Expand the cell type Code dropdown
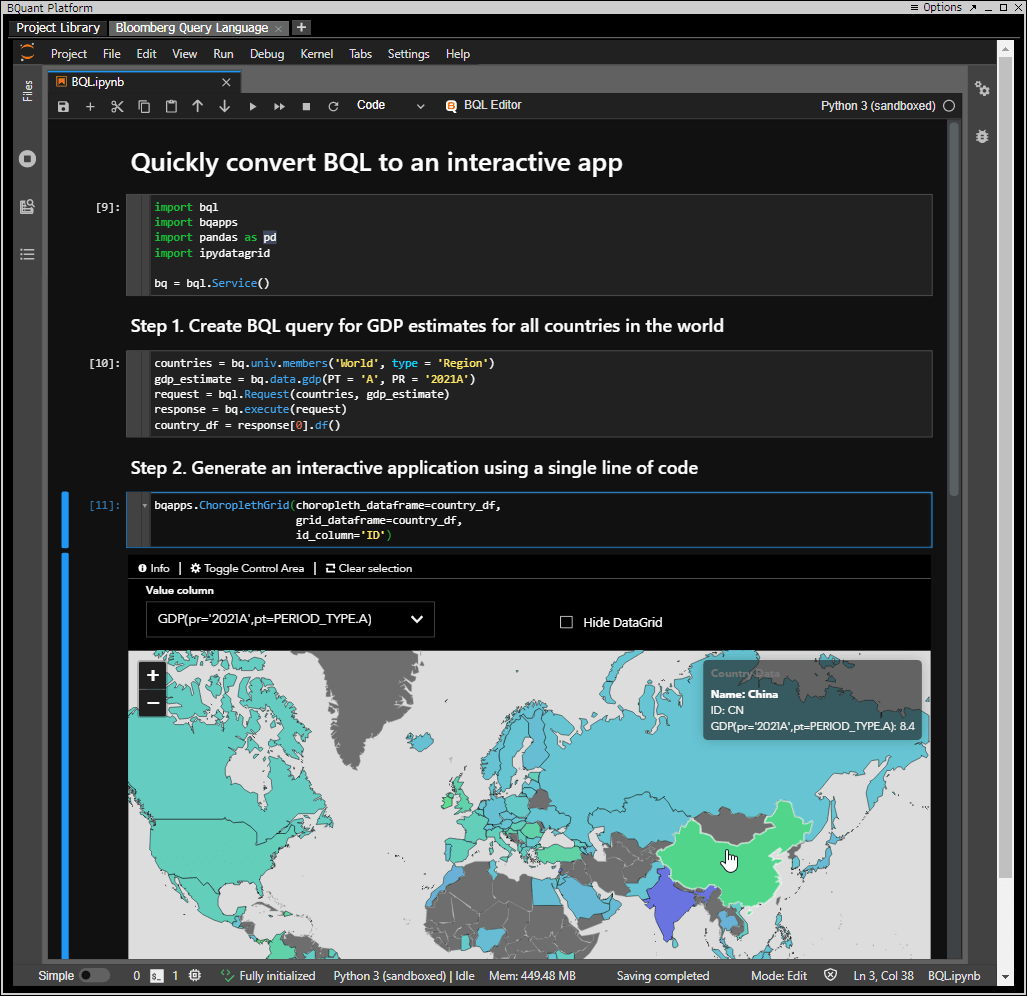This screenshot has width=1027, height=996. 390,106
